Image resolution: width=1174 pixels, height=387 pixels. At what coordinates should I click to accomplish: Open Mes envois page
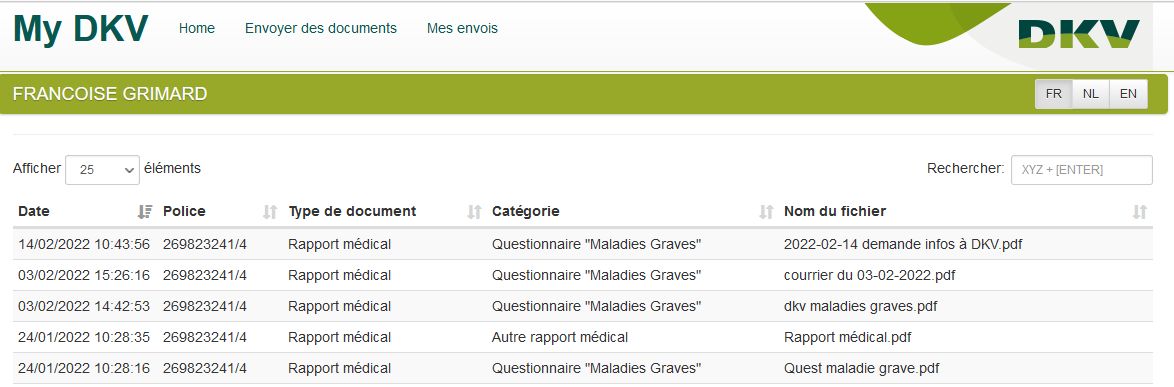point(462,28)
